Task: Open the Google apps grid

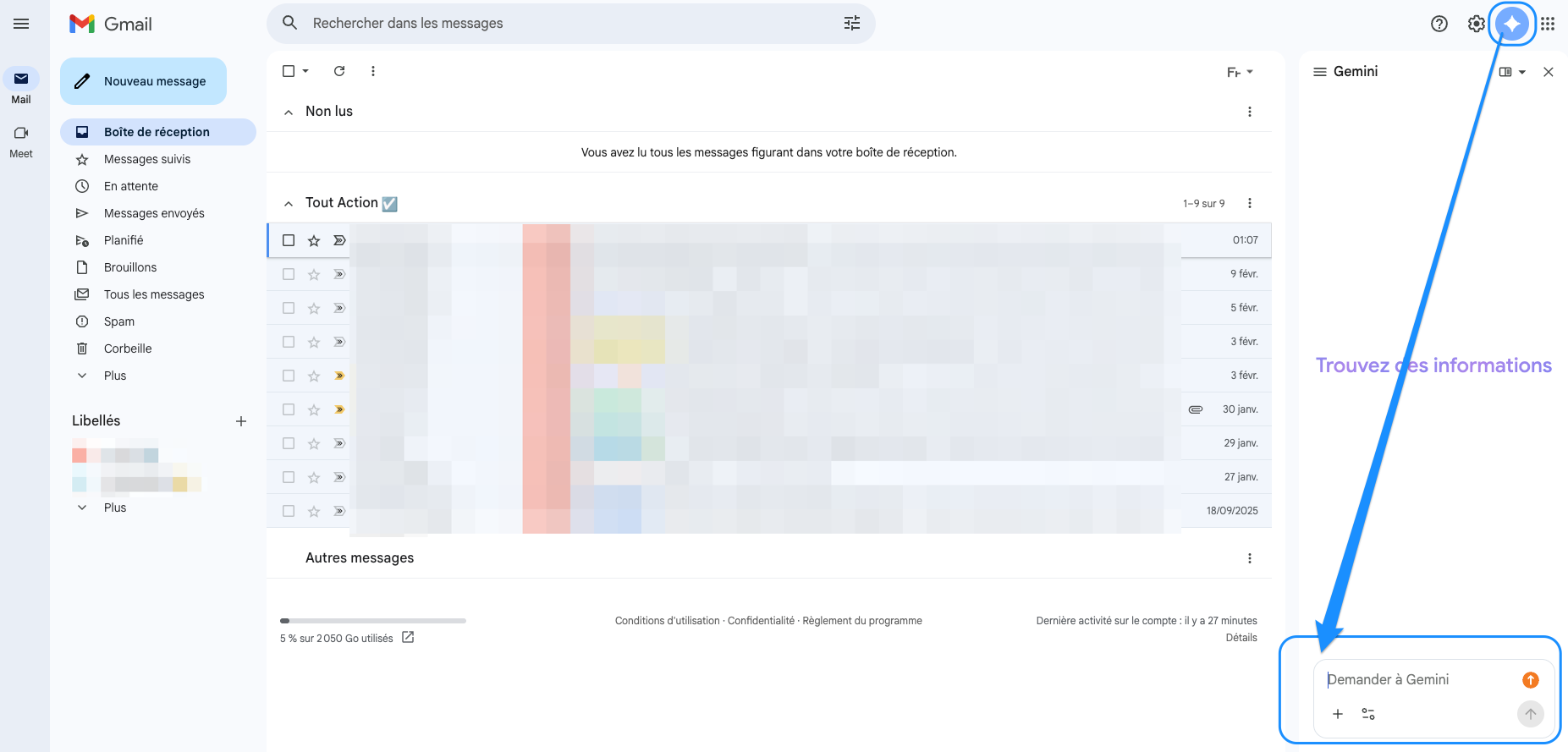Action: coord(1548,24)
